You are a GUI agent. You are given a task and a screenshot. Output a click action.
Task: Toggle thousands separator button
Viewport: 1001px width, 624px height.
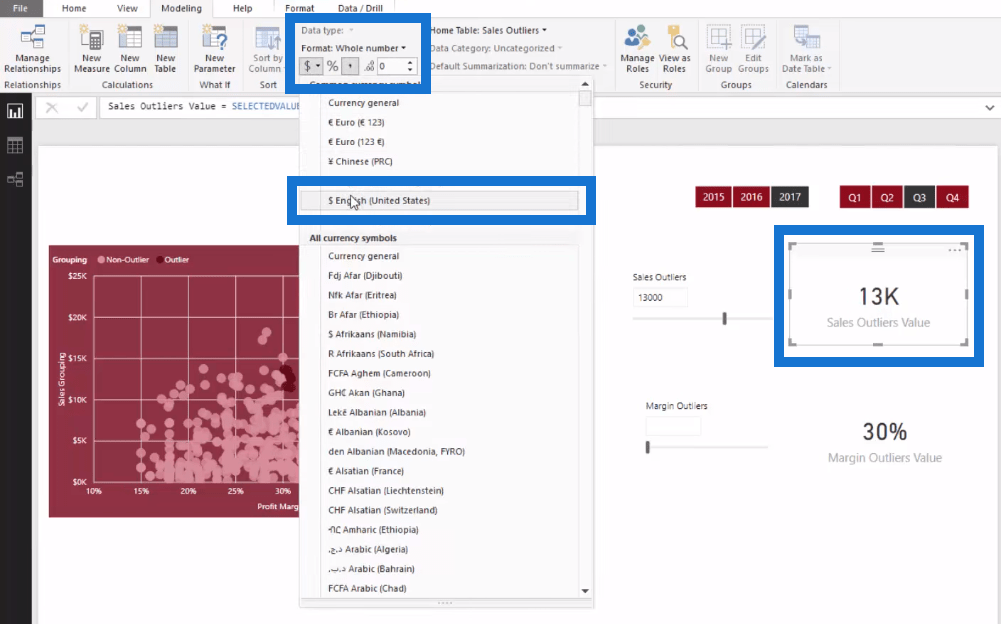(x=350, y=66)
